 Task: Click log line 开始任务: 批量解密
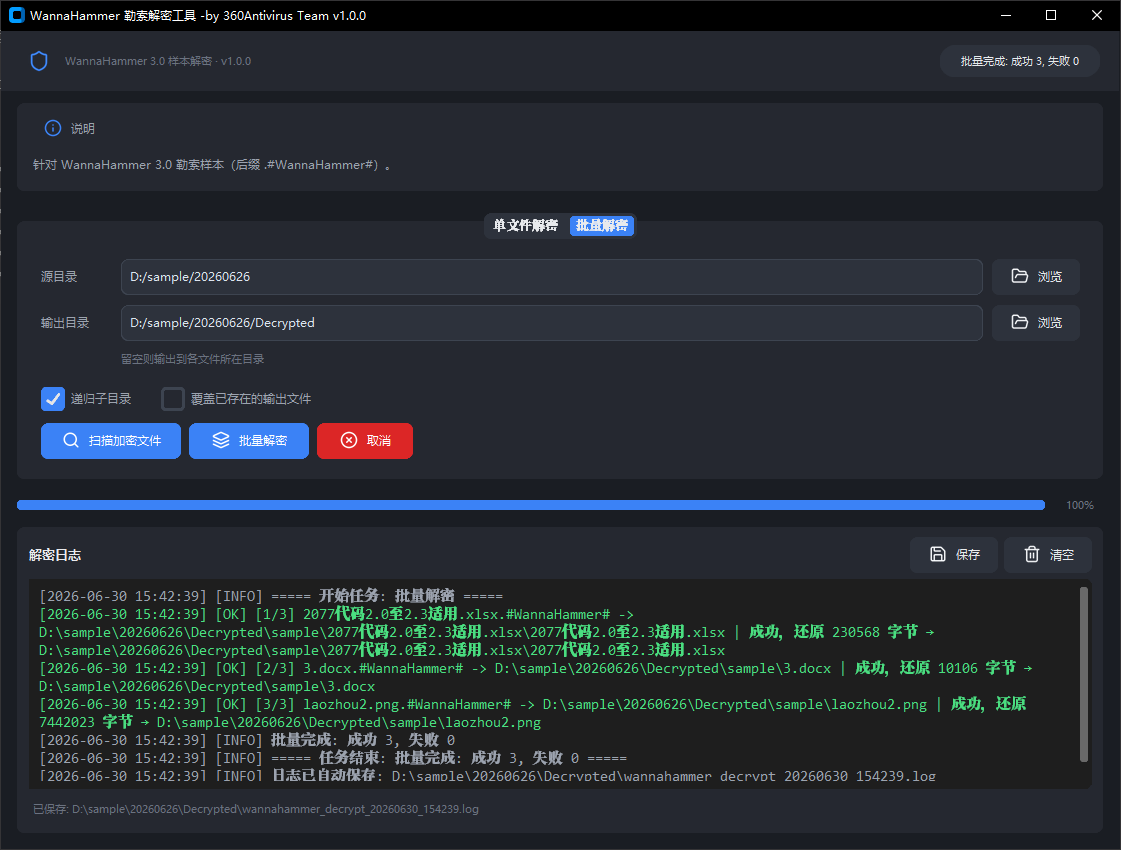[x=271, y=596]
